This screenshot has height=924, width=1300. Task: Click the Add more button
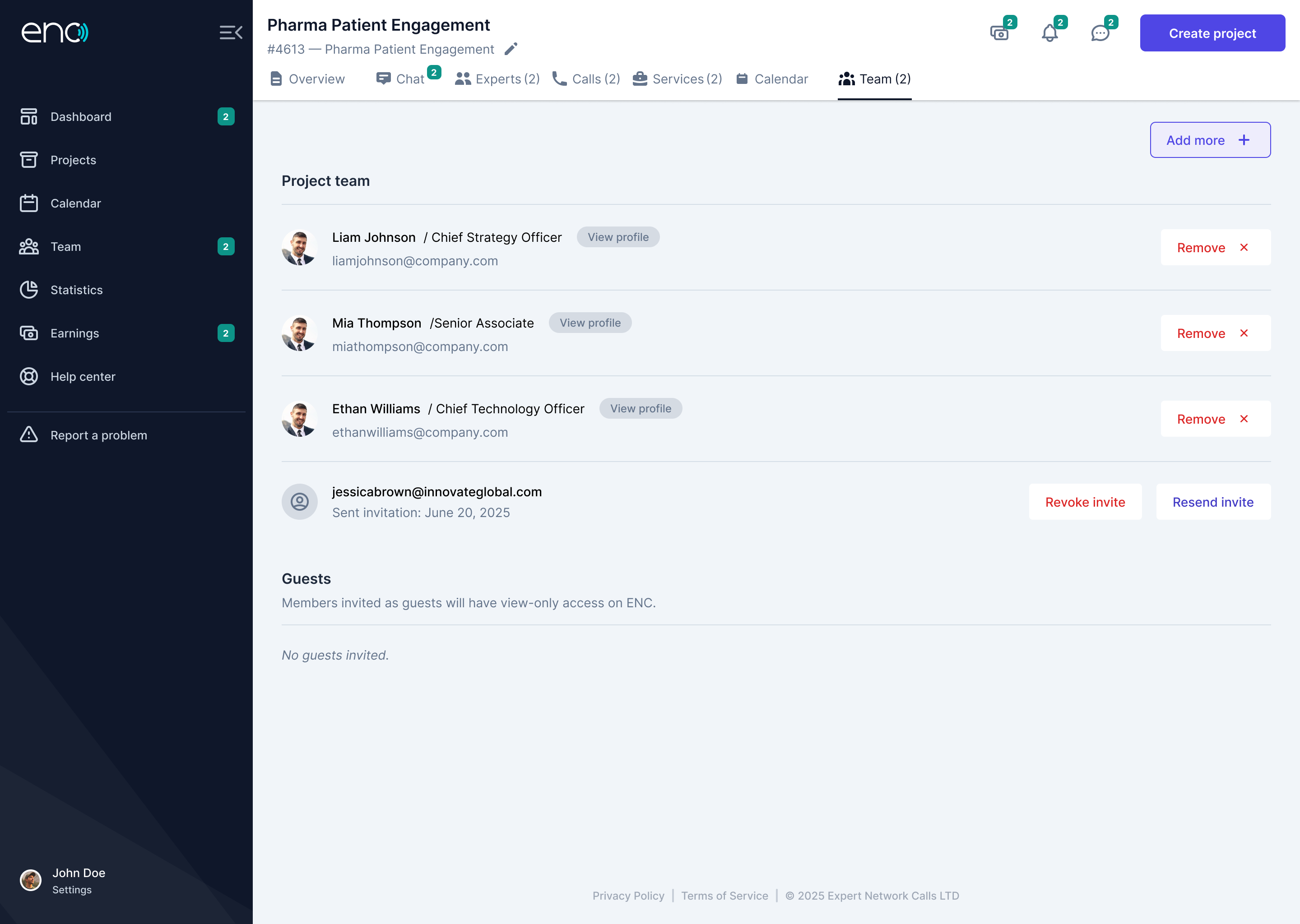pos(1210,140)
